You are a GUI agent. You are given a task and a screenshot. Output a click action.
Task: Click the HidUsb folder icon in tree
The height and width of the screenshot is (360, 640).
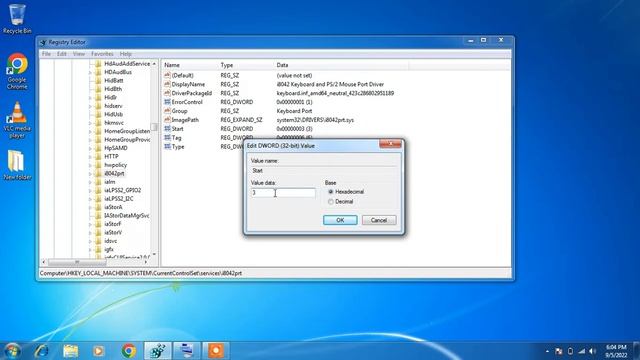coord(98,114)
